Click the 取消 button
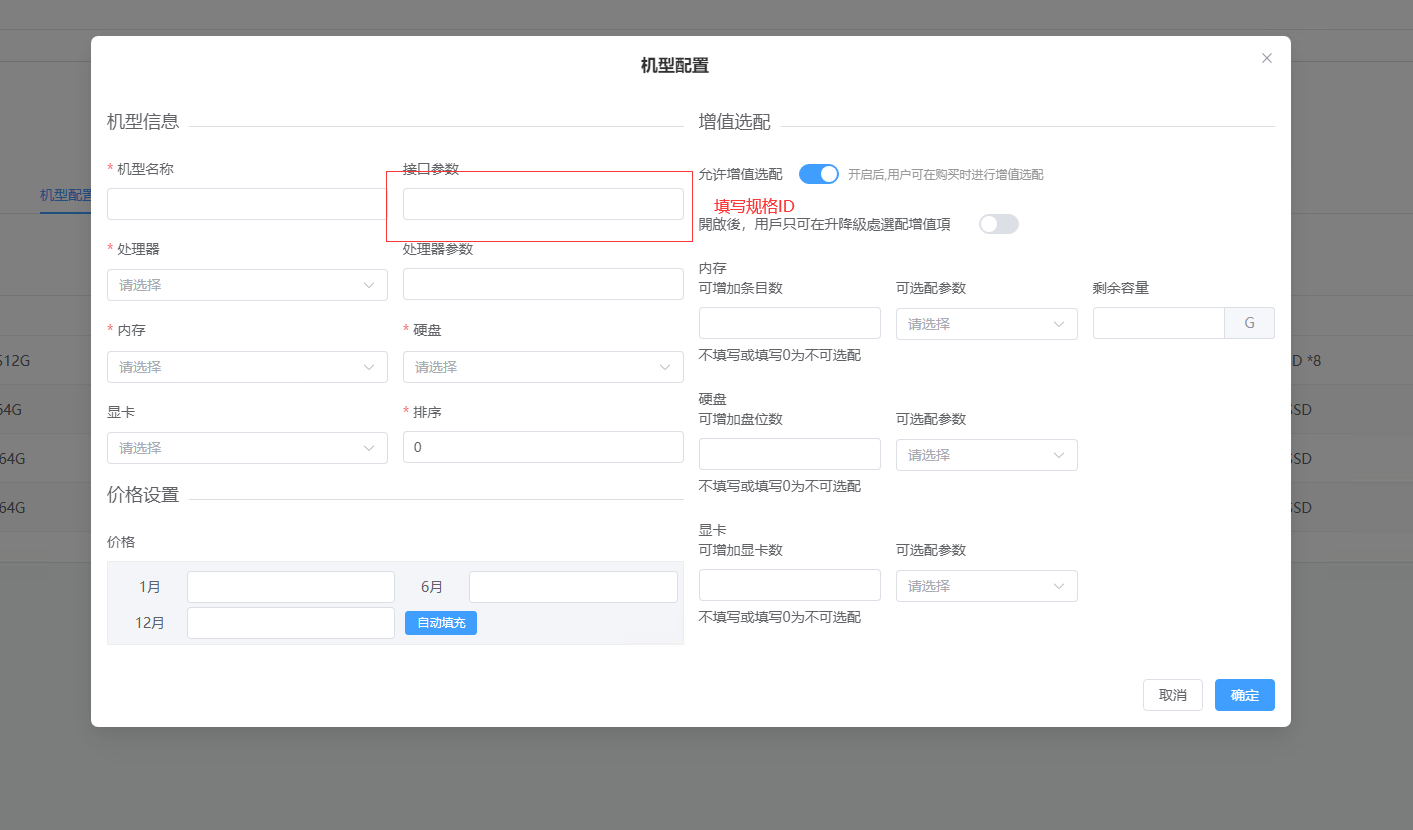The height and width of the screenshot is (830, 1413). pyautogui.click(x=1173, y=695)
